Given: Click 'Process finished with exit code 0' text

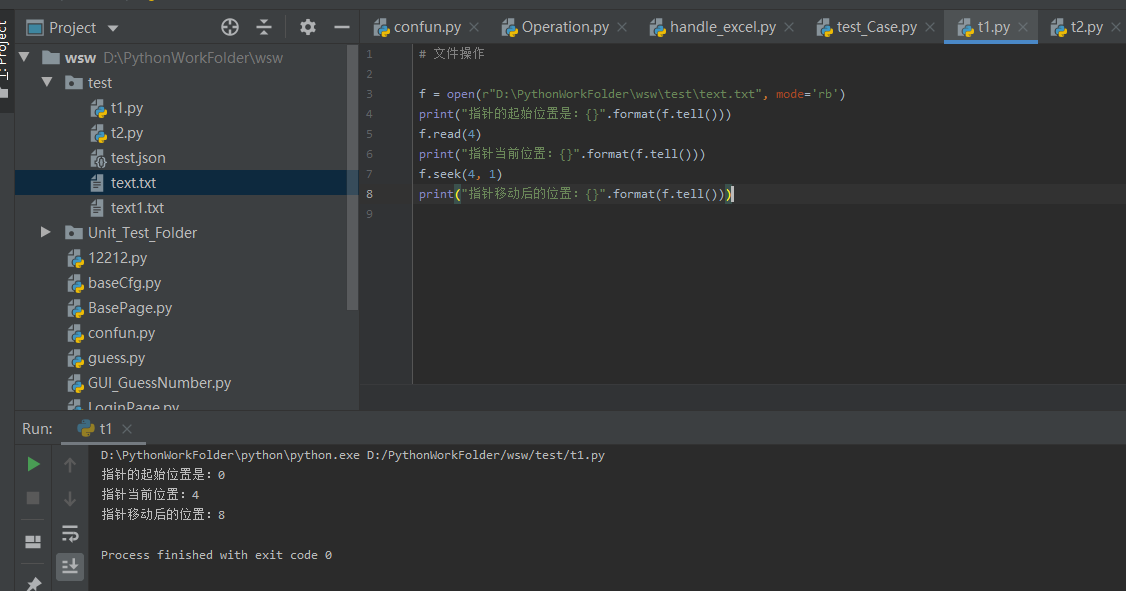Looking at the screenshot, I should coord(216,555).
